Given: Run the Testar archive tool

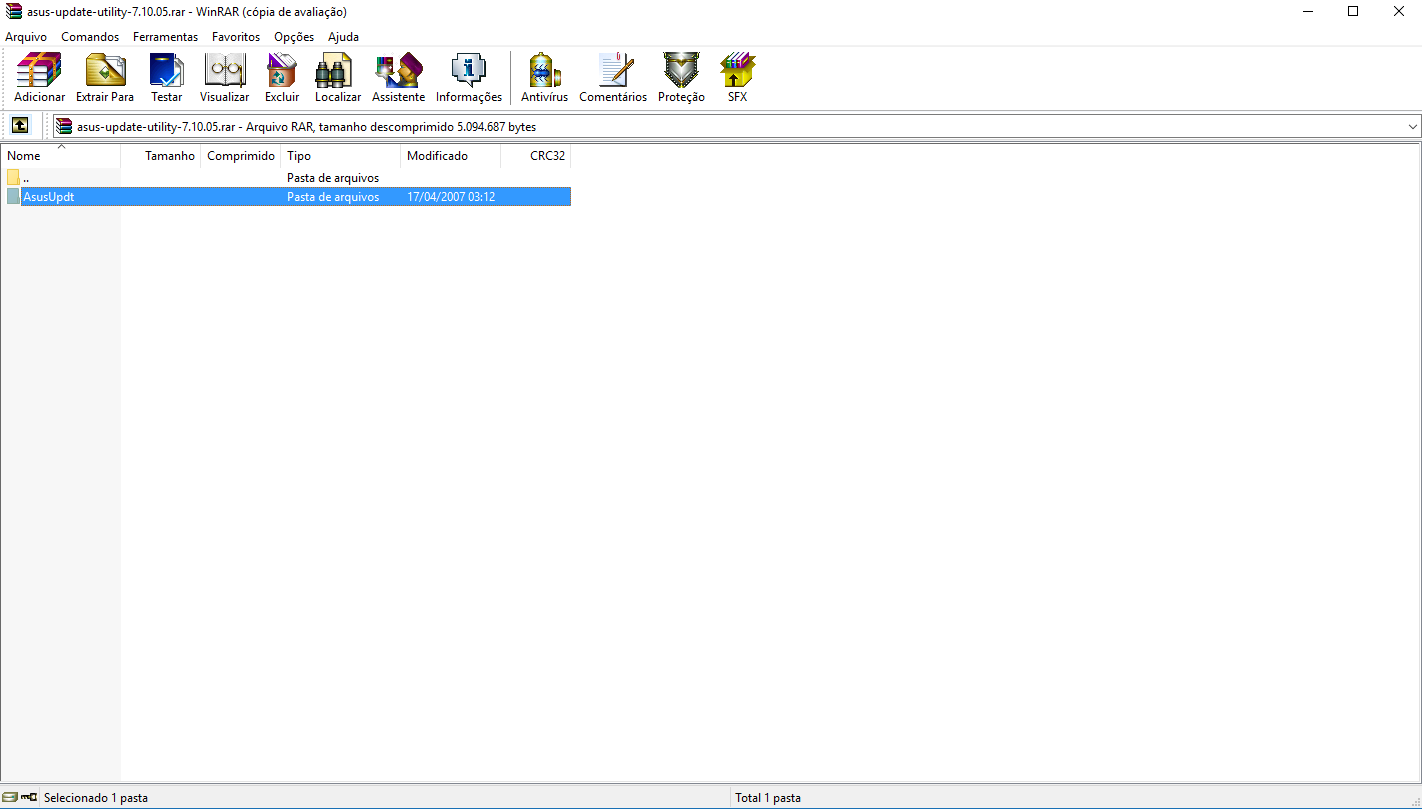Looking at the screenshot, I should point(167,78).
